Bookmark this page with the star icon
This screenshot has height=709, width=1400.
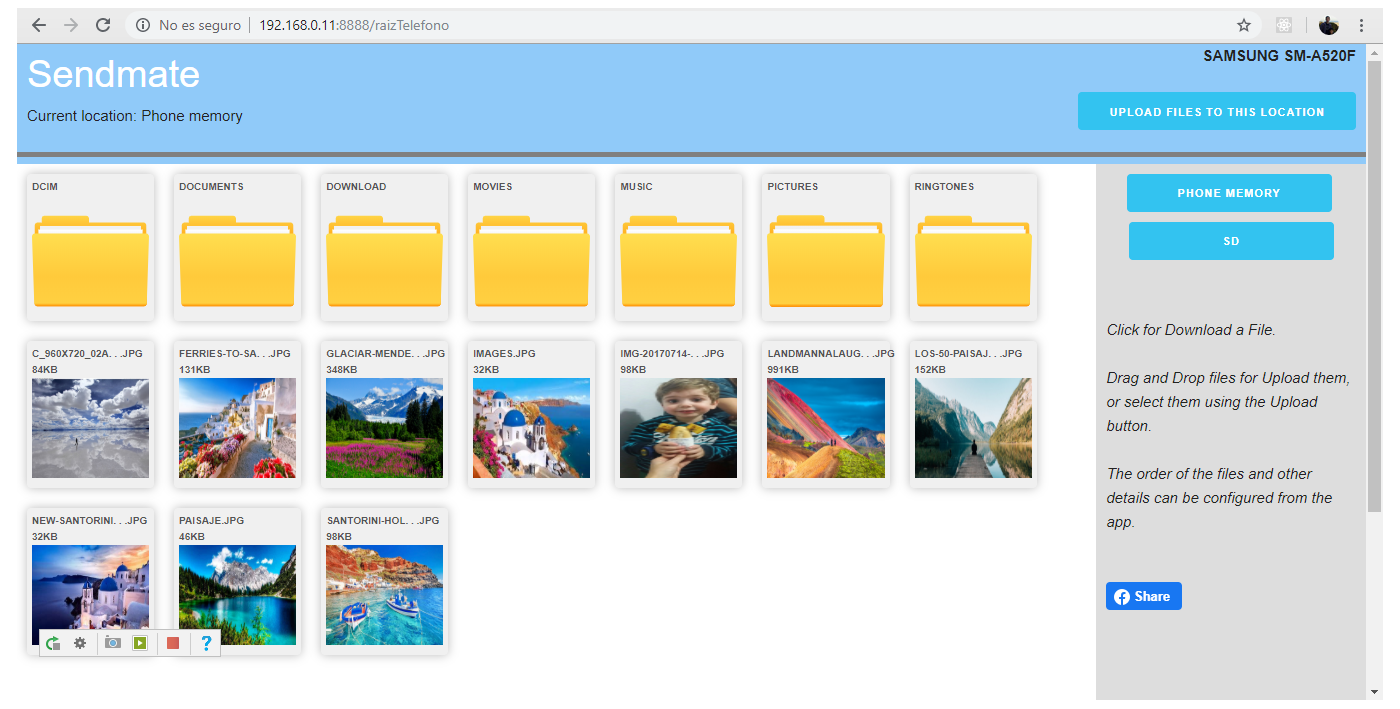1244,25
